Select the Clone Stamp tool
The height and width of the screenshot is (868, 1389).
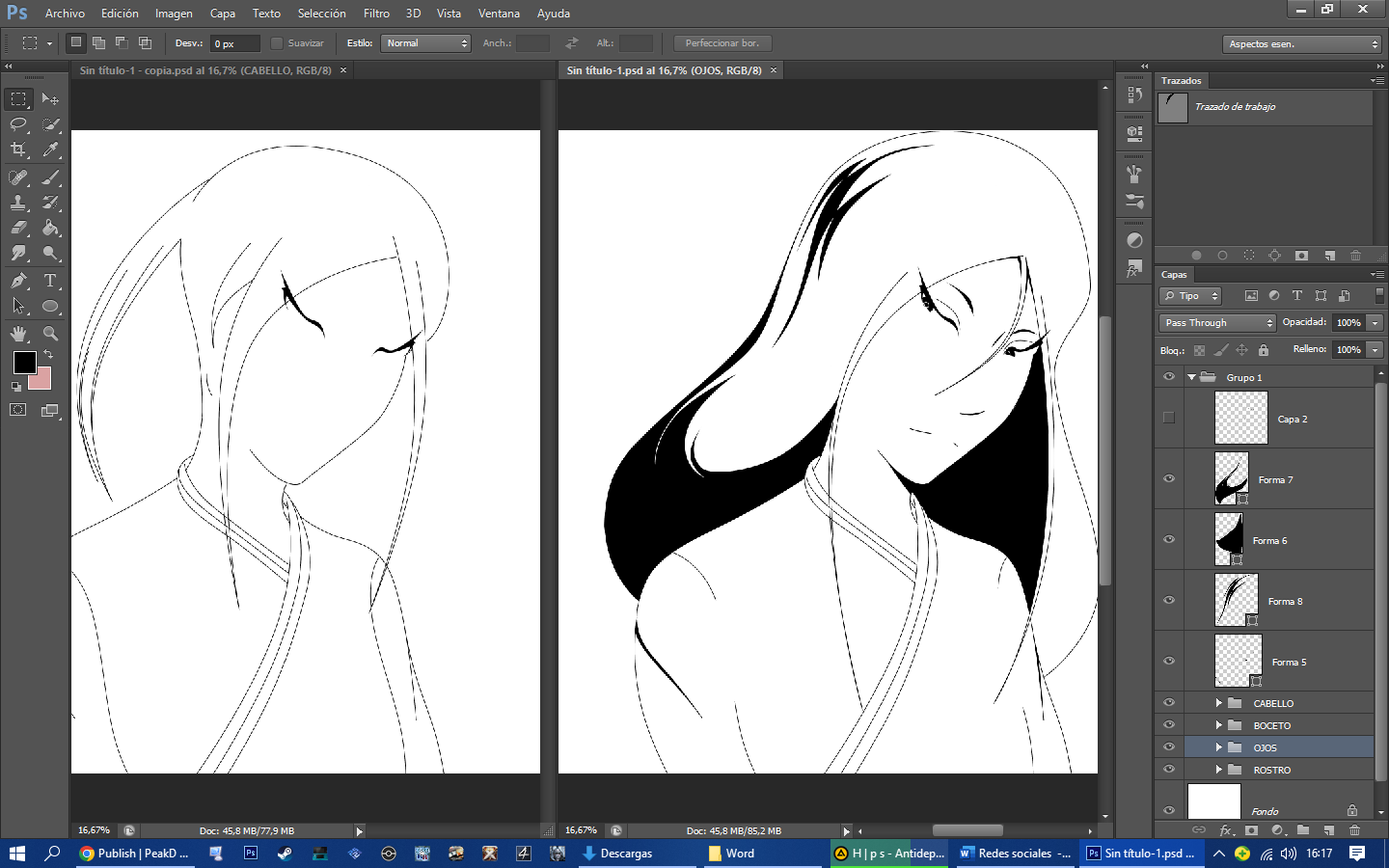(18, 203)
